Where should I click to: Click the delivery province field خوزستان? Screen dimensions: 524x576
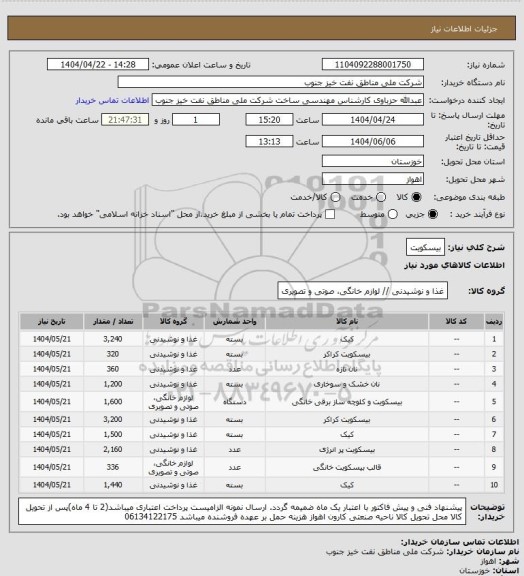(x=373, y=161)
